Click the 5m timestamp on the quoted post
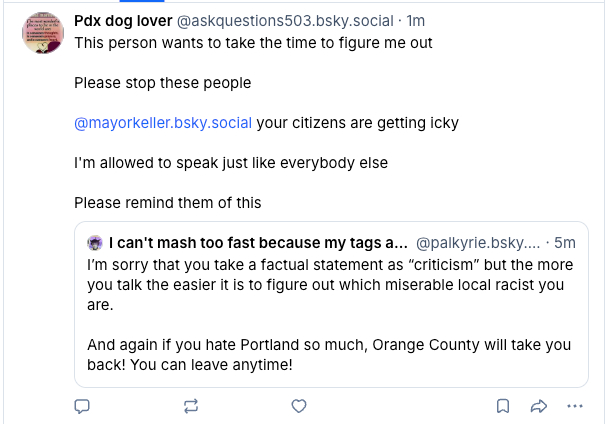The image size is (609, 424). [x=565, y=243]
